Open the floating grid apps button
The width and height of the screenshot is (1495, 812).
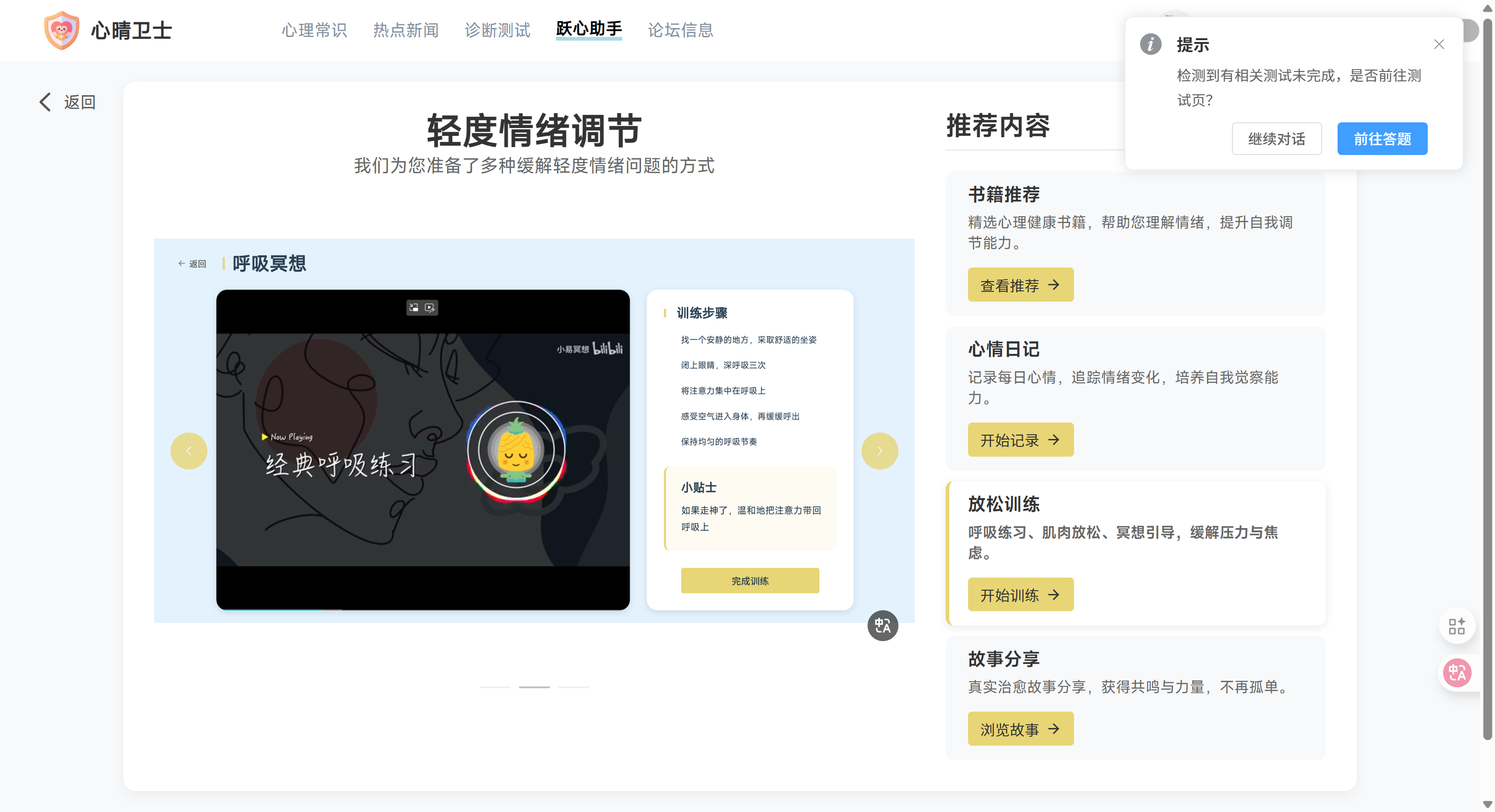pyautogui.click(x=1457, y=627)
